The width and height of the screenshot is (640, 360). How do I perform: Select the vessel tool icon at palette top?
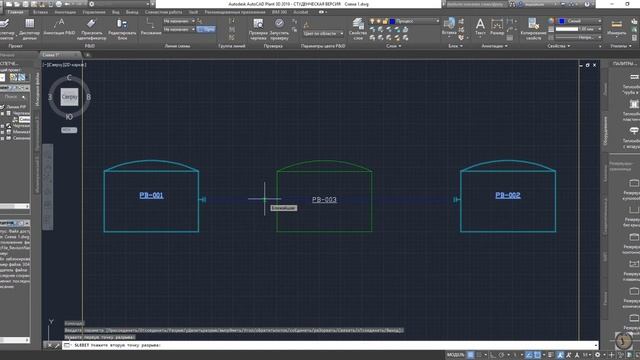point(634,77)
